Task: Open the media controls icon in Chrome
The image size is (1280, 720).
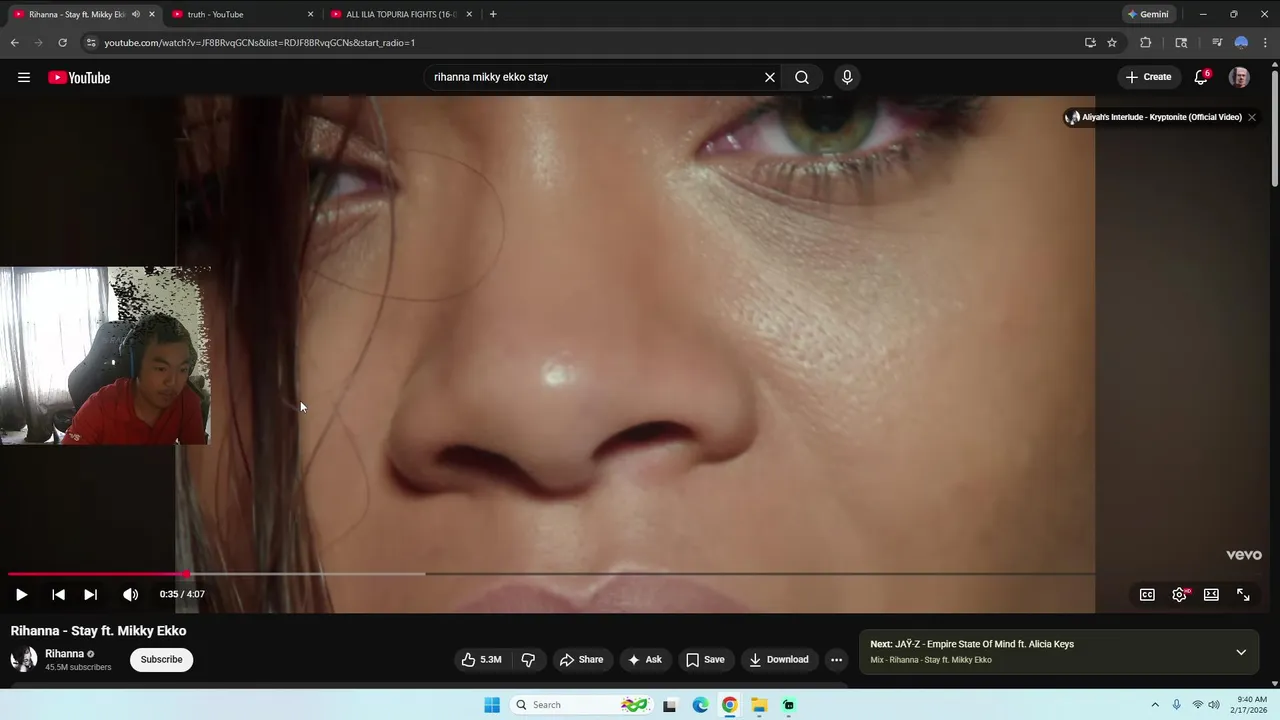Action: click(x=1217, y=43)
